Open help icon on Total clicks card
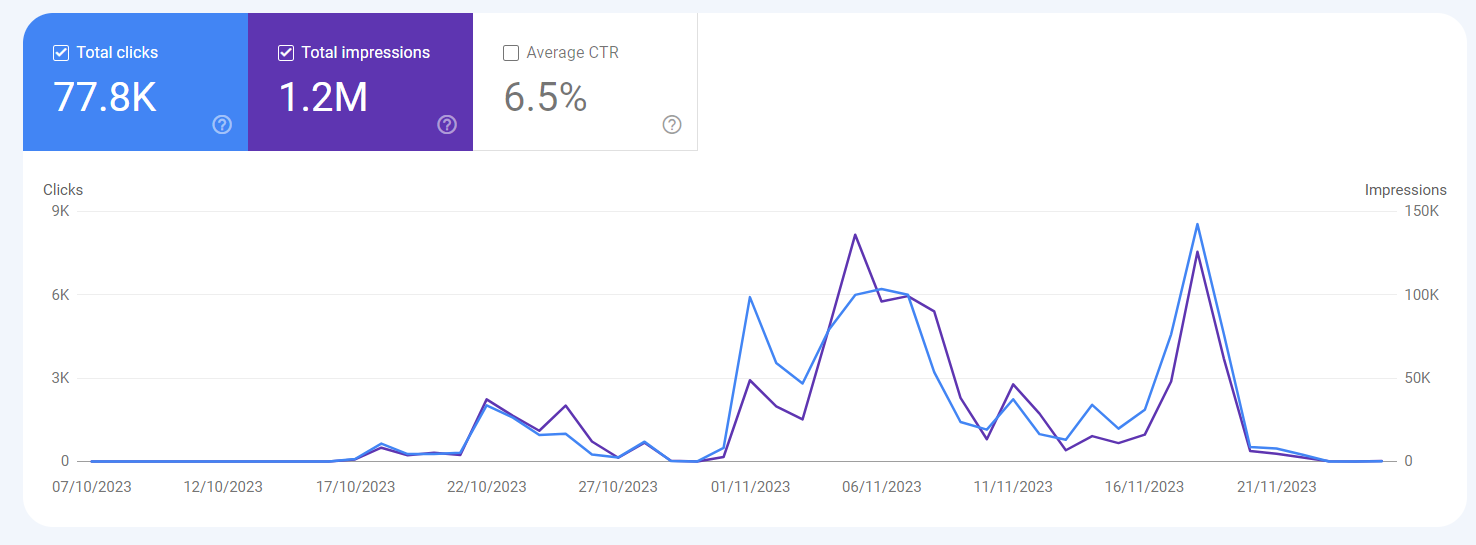The image size is (1476, 545). [222, 124]
